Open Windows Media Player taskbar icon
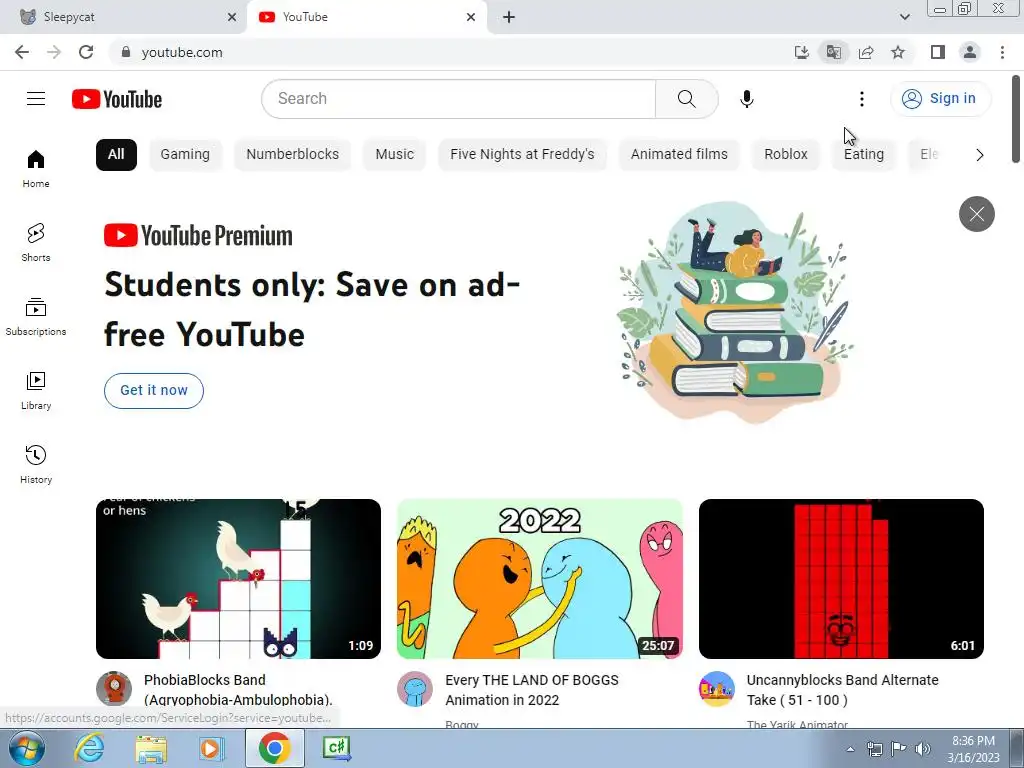Image resolution: width=1024 pixels, height=768 pixels. 211,748
